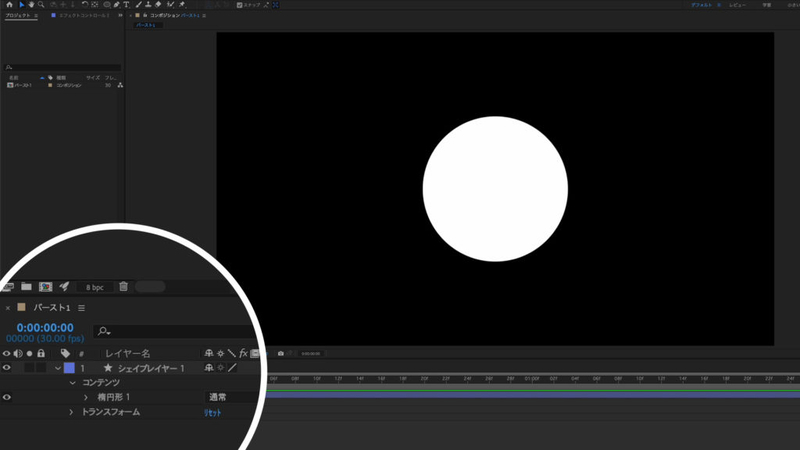Select the Selection arrow tool

pyautogui.click(x=21, y=5)
